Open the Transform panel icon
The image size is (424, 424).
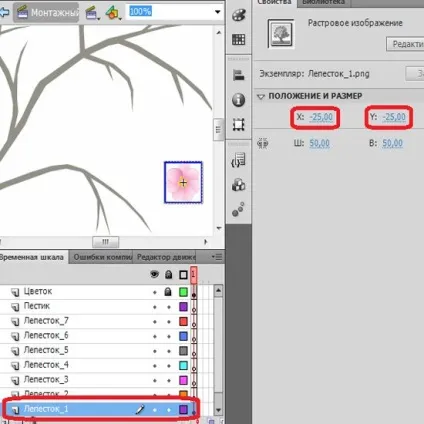[239, 125]
